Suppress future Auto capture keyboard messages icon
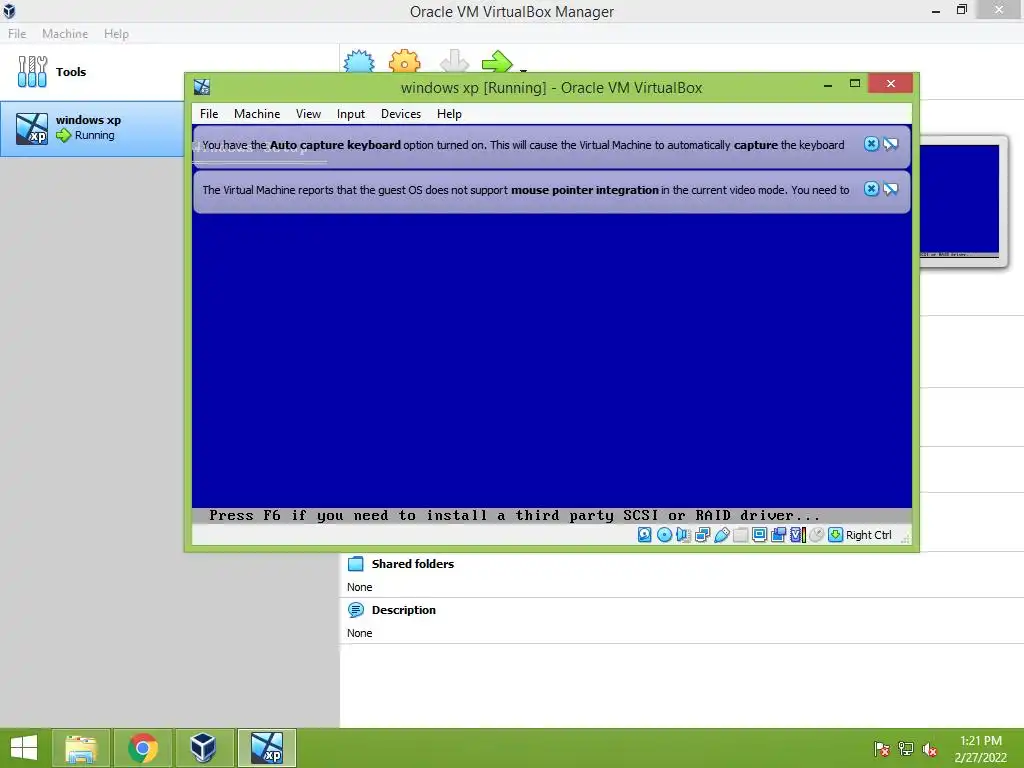 pos(891,144)
